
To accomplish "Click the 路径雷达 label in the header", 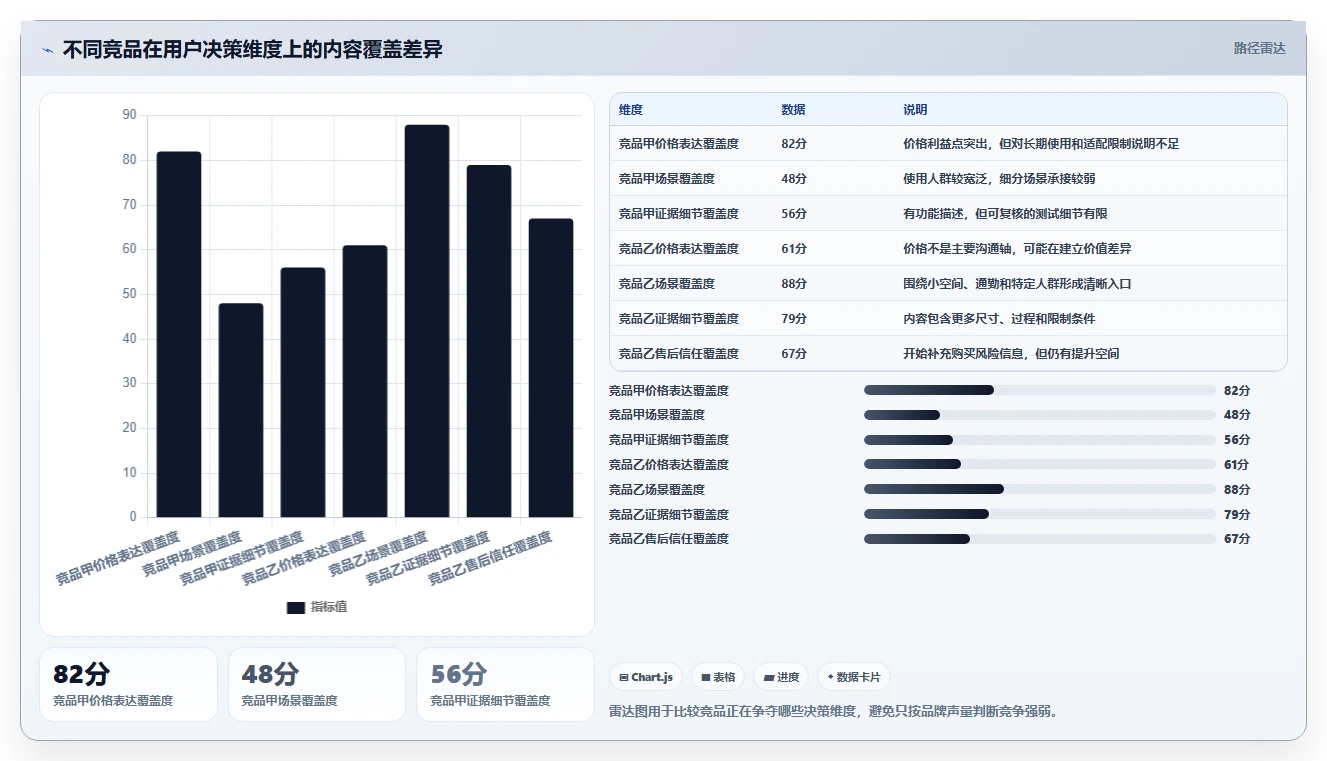I will tap(1259, 48).
